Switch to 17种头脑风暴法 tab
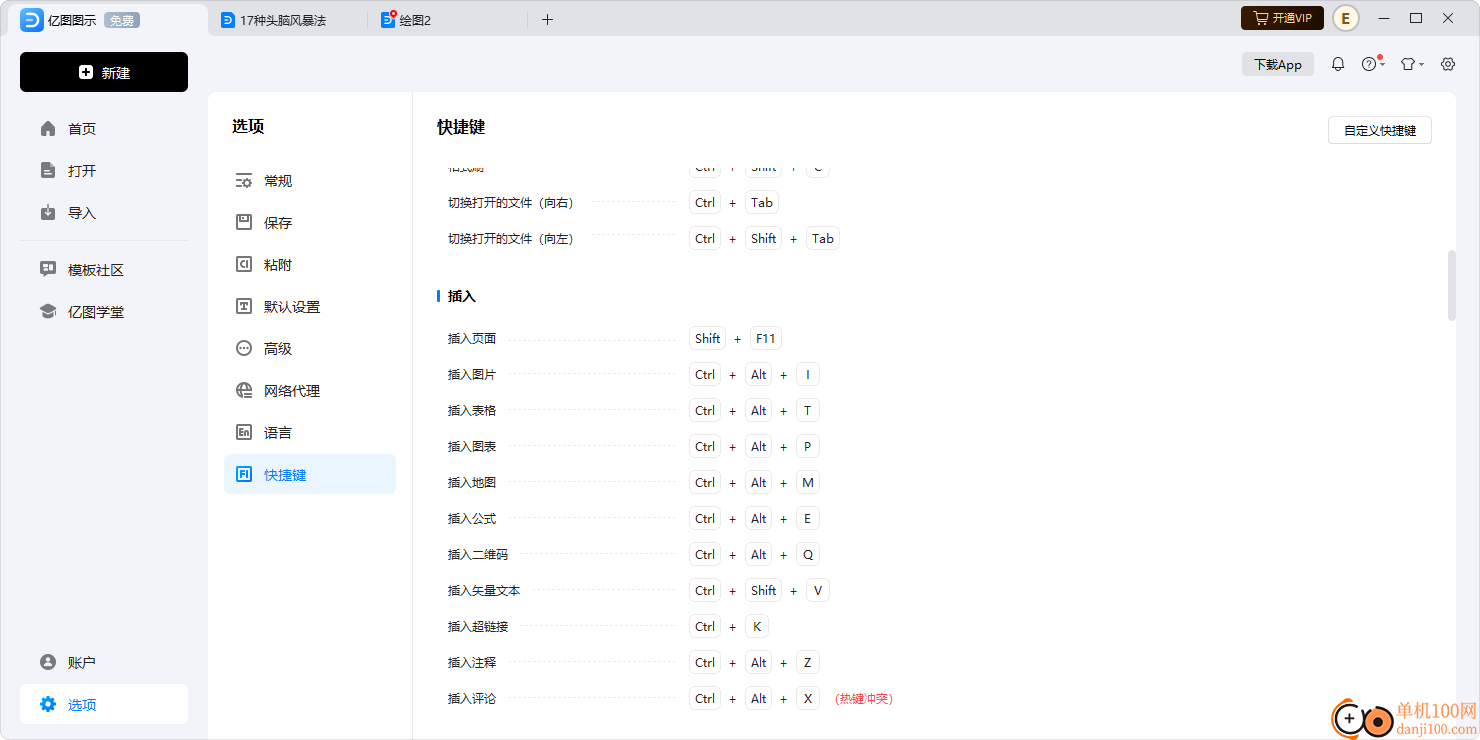 pos(283,20)
